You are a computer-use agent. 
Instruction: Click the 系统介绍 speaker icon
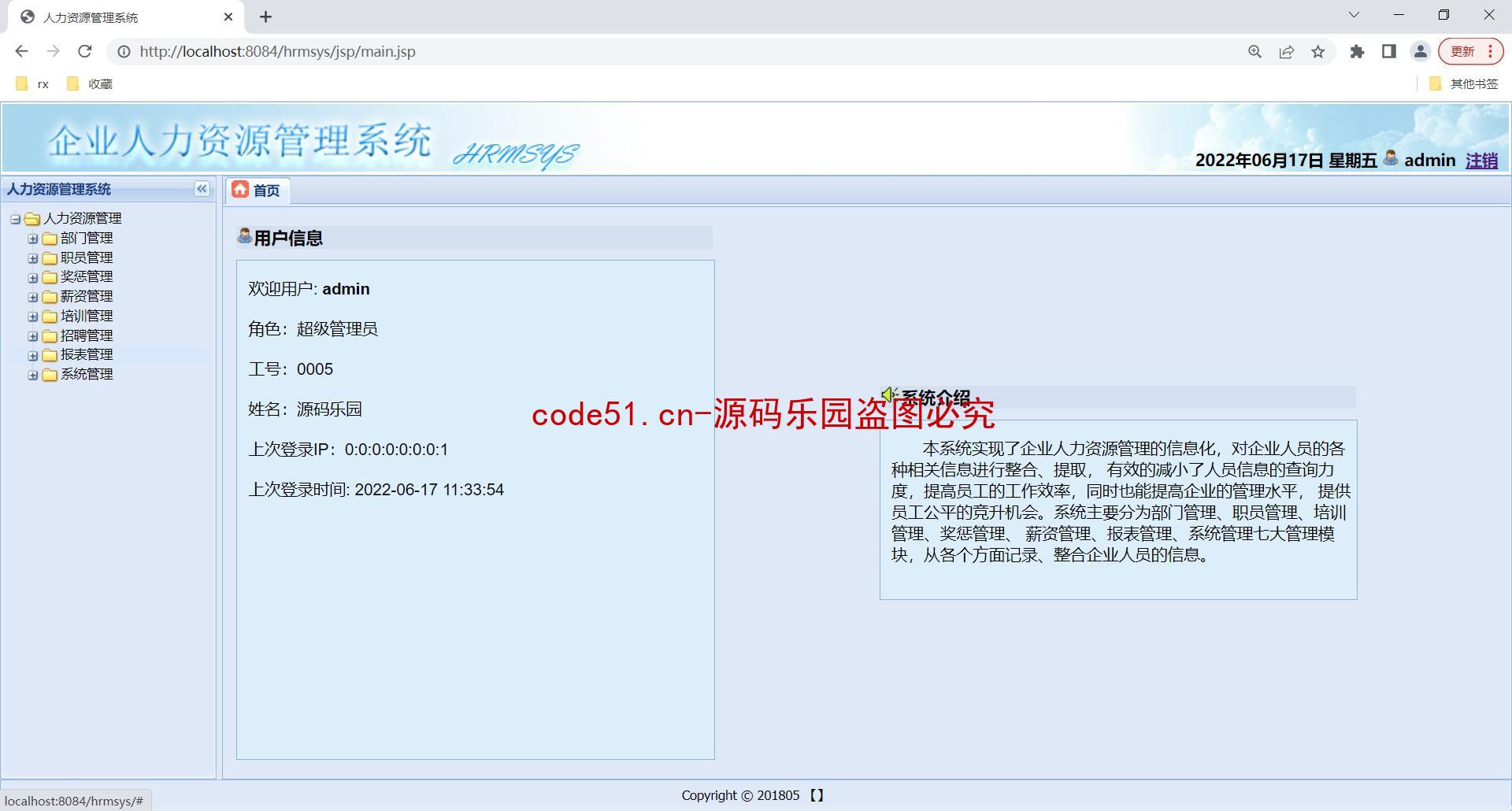click(889, 394)
